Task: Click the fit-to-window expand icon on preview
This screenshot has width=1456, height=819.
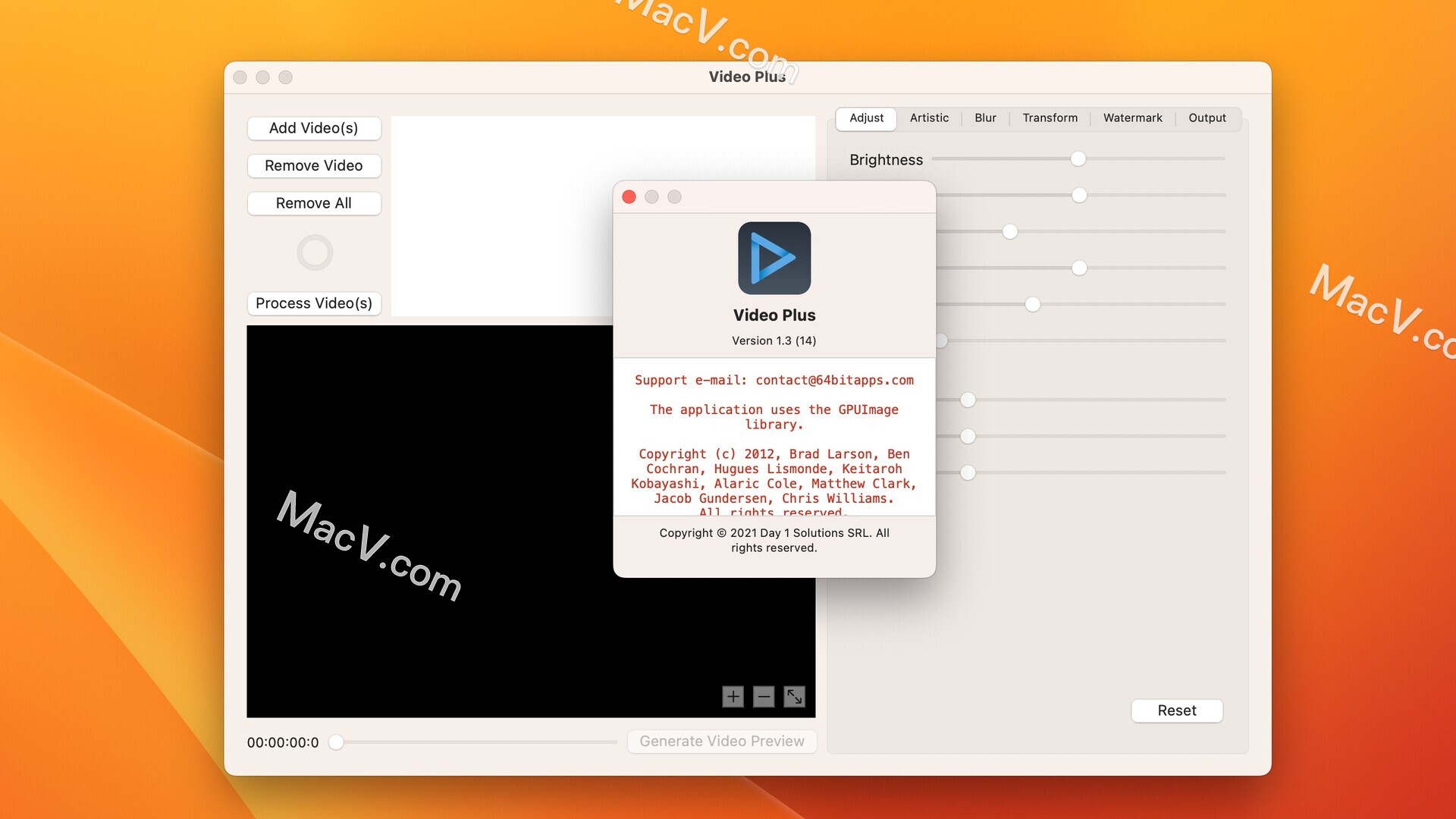Action: (x=794, y=696)
